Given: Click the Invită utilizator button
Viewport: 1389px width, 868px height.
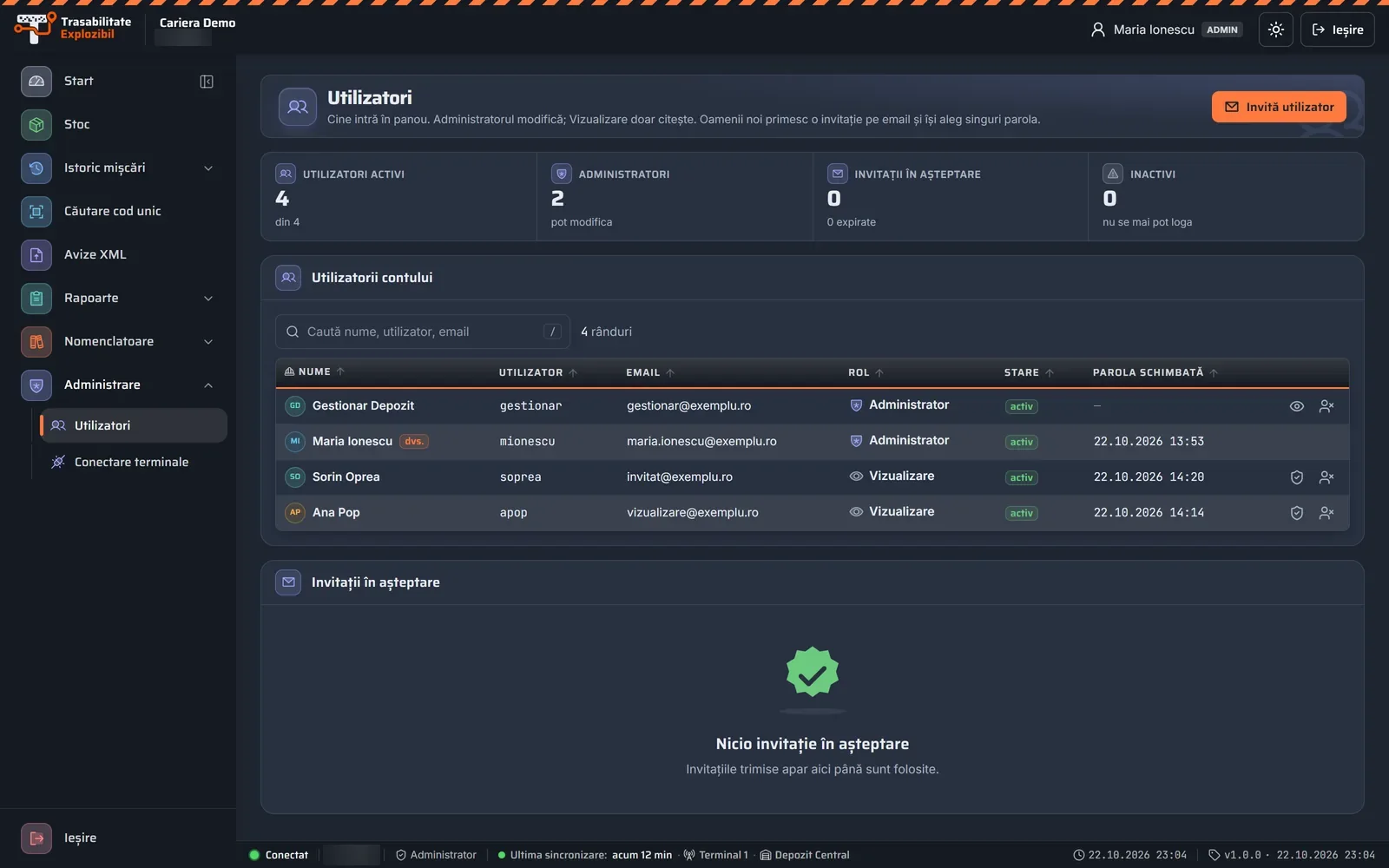Looking at the screenshot, I should [1279, 107].
